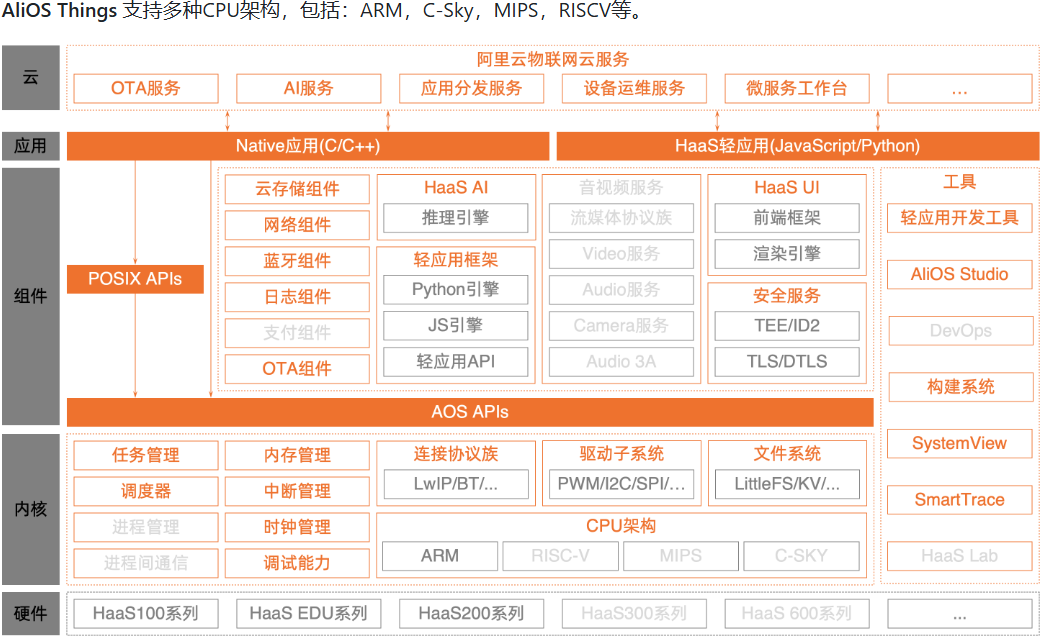Select the 网络组件 box

(x=297, y=225)
